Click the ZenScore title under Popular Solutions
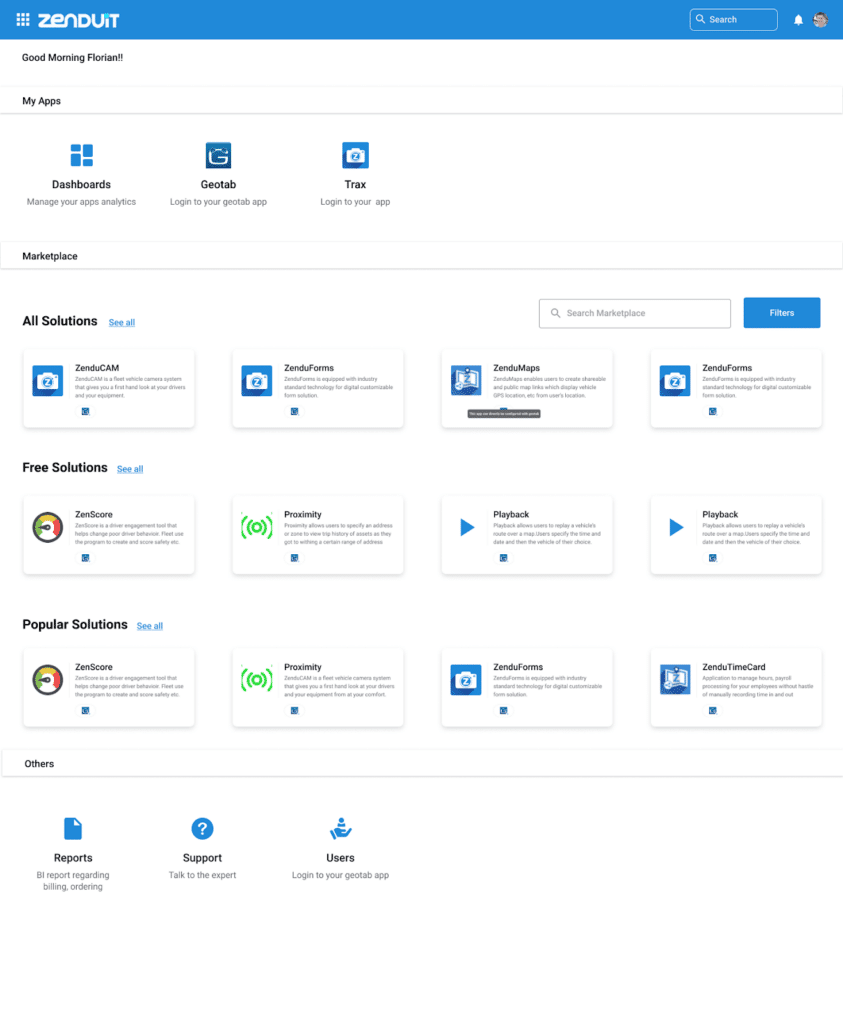This screenshot has width=843, height=1024. coord(94,667)
